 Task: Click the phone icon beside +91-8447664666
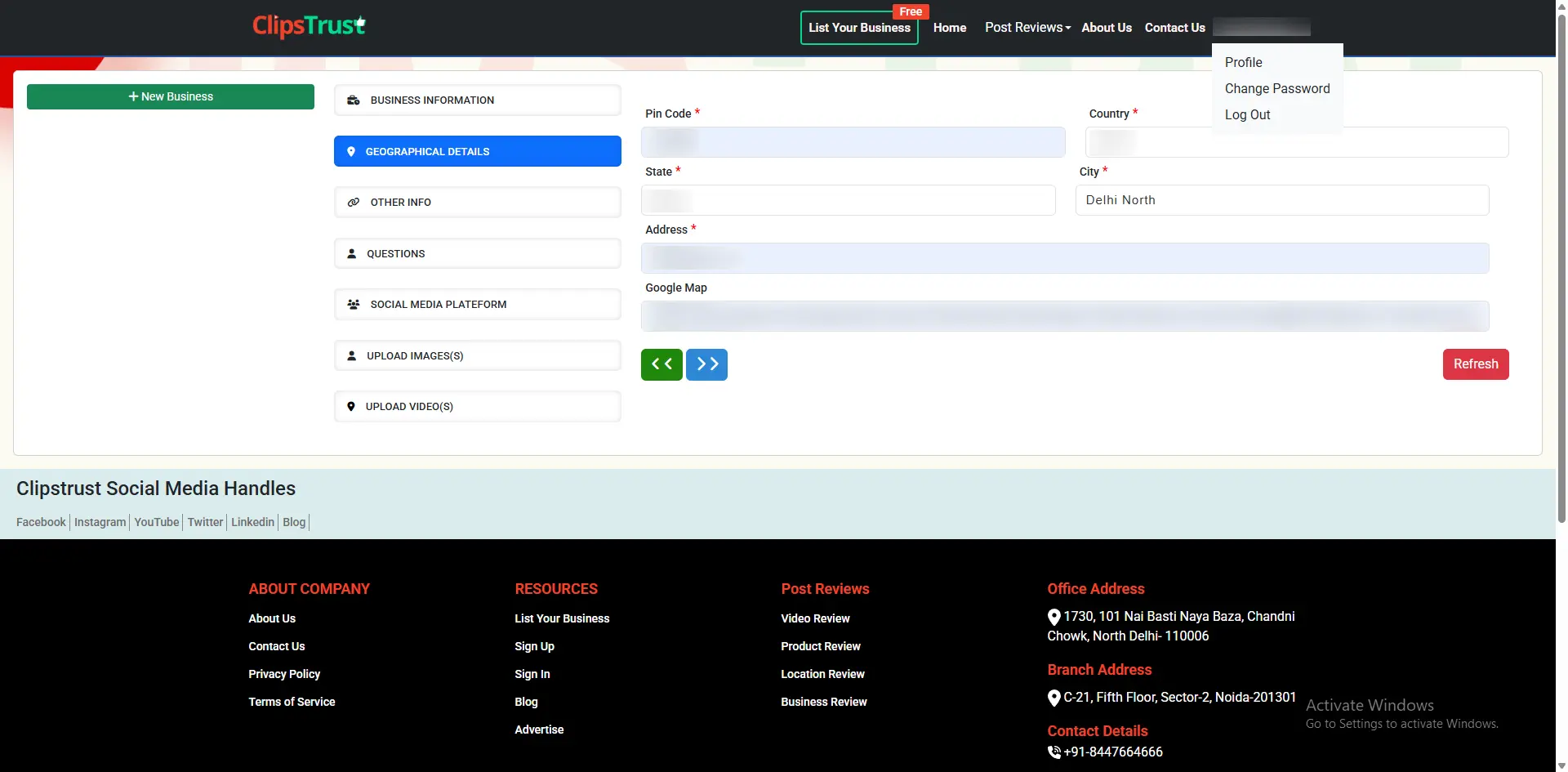(x=1054, y=752)
